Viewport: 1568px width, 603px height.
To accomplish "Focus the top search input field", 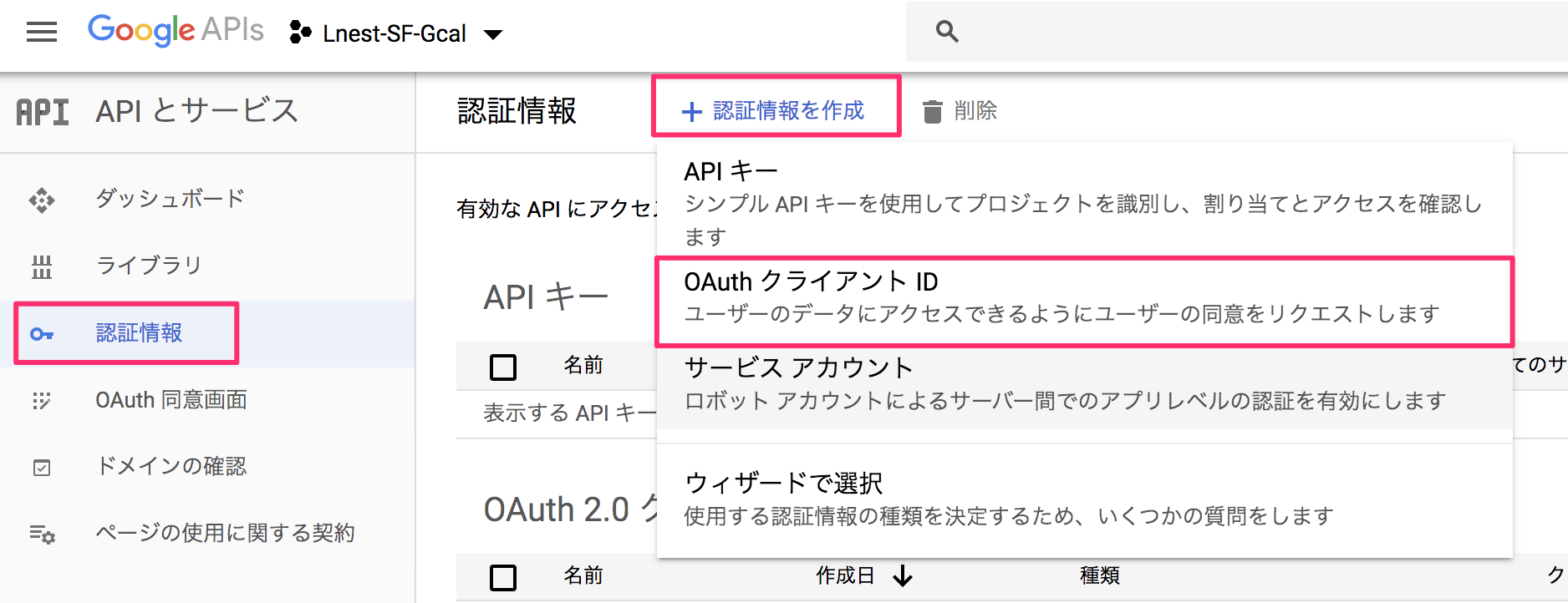I will pos(1237,32).
